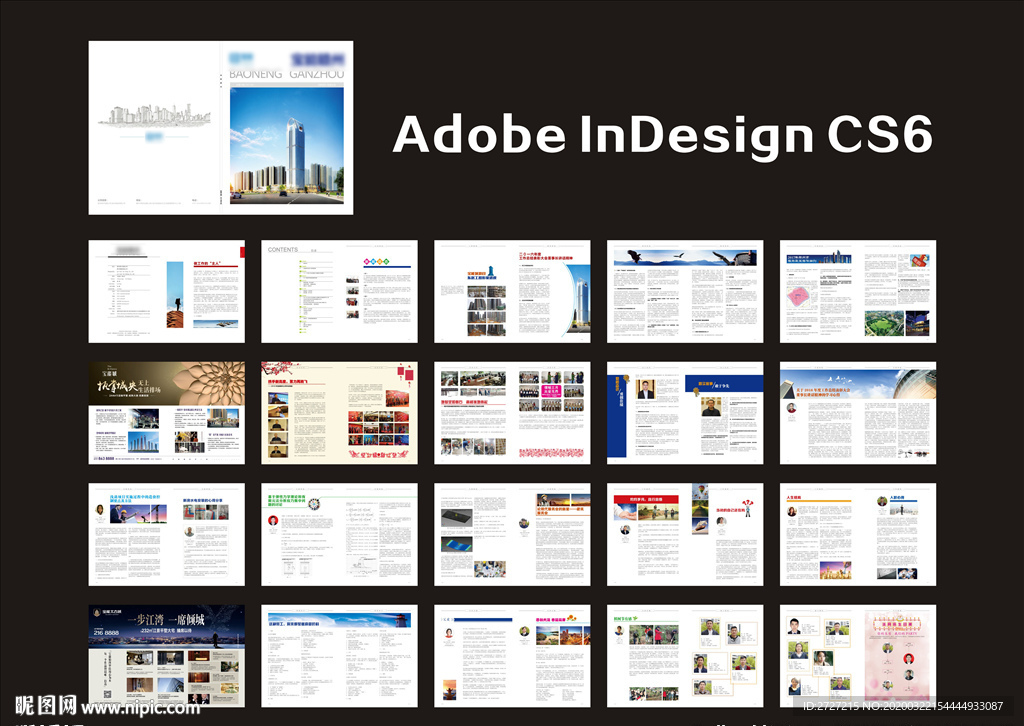The height and width of the screenshot is (726, 1024).
Task: Open the spread with pink site map
Action: (857, 291)
